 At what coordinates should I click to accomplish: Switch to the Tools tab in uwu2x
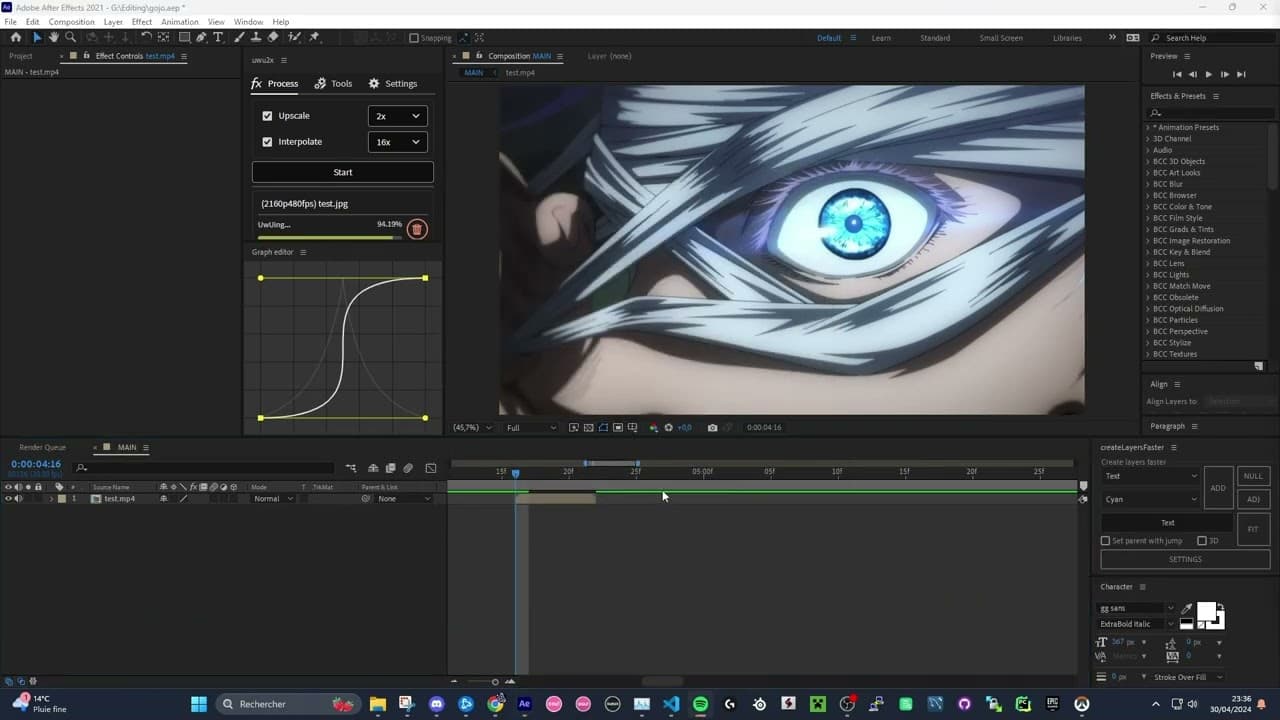[333, 84]
